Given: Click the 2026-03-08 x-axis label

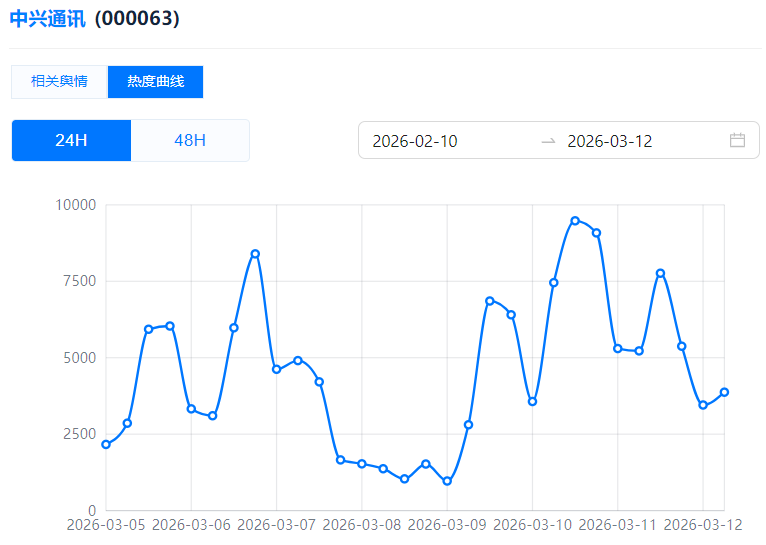Looking at the screenshot, I should pos(362,525).
